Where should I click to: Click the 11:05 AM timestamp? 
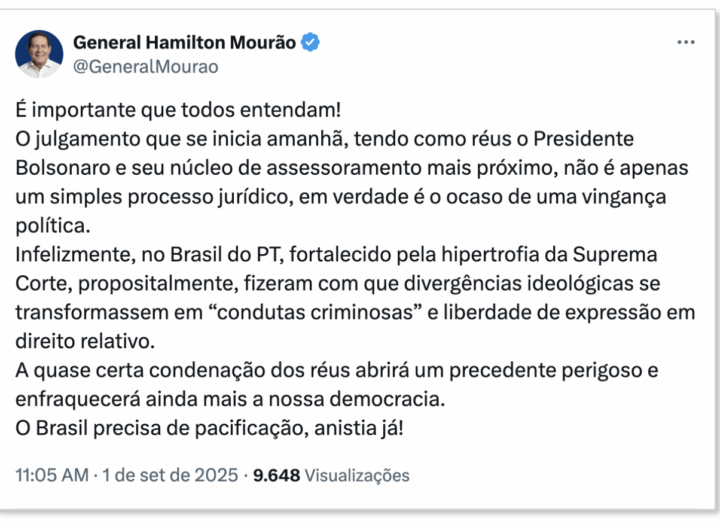click(52, 475)
